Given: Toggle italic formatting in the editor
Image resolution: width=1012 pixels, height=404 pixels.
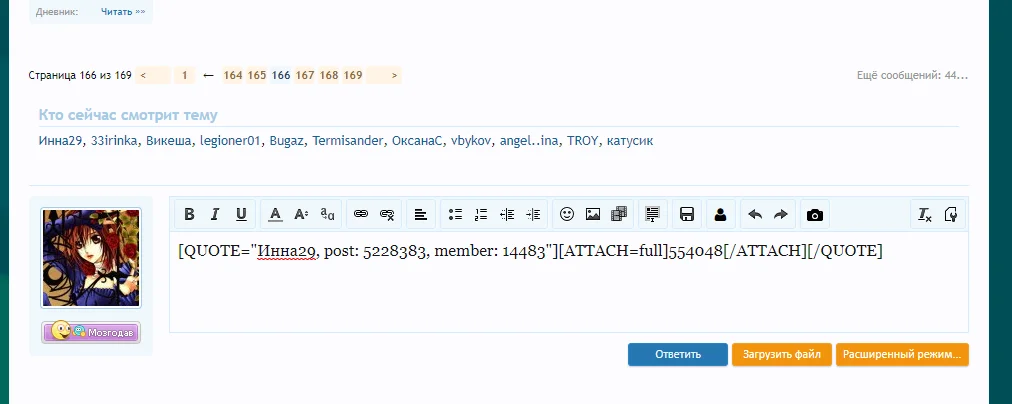Looking at the screenshot, I should click(x=216, y=214).
